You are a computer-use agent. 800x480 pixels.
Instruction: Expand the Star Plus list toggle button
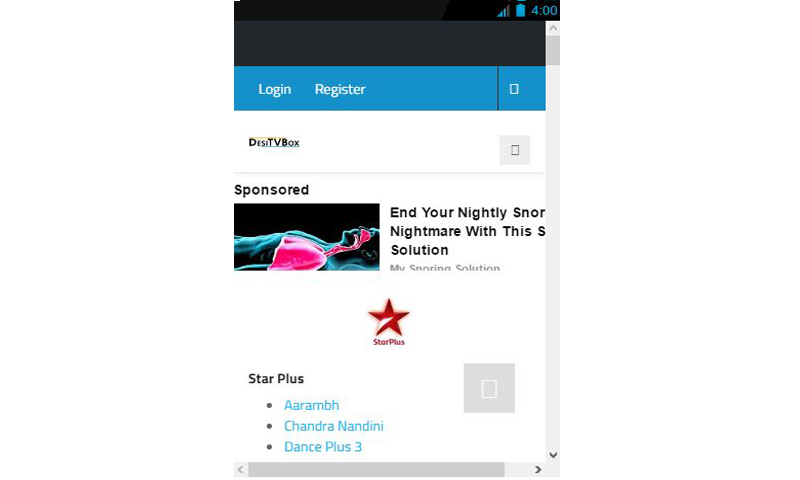(x=489, y=388)
